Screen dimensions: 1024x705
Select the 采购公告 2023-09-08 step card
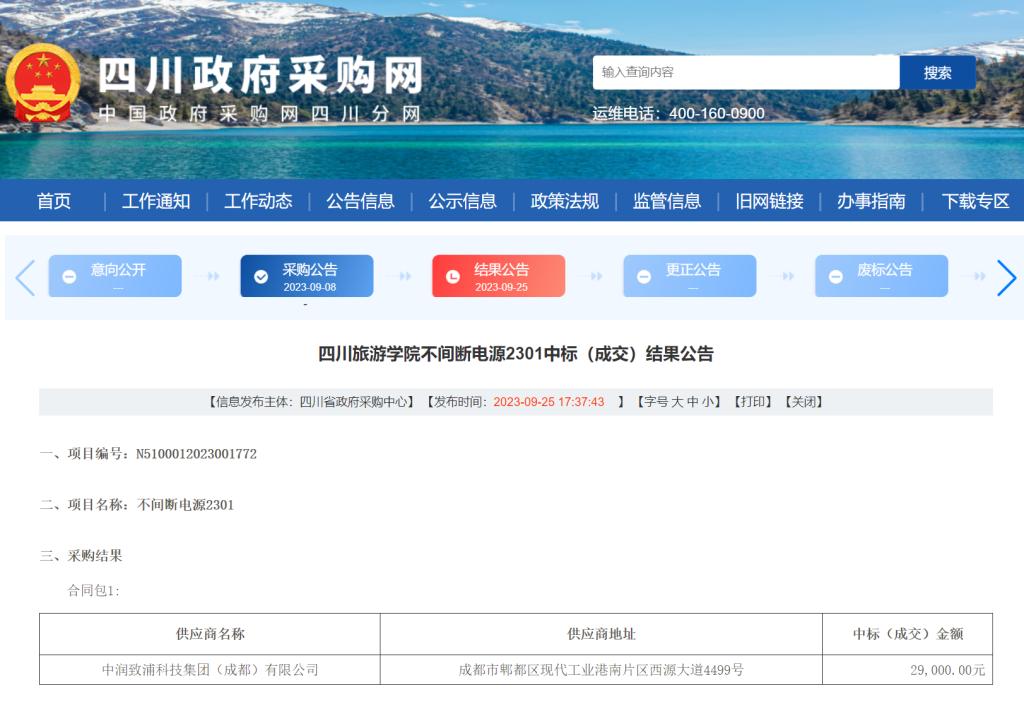(x=307, y=276)
